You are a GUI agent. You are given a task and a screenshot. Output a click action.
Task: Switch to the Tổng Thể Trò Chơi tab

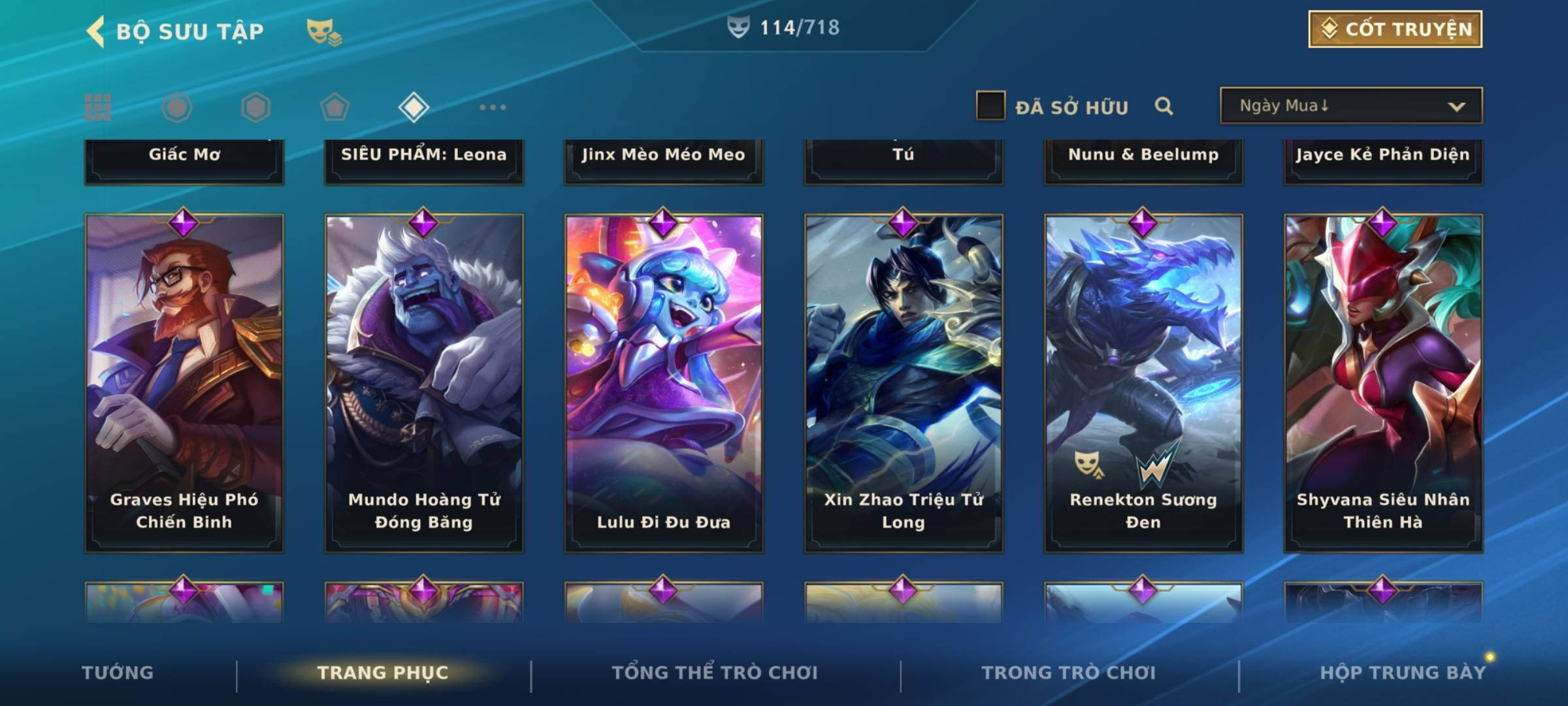(715, 673)
